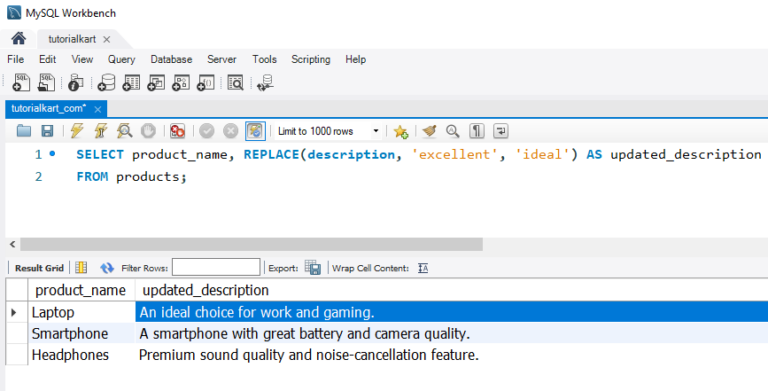Beautify the query with the broom icon
The height and width of the screenshot is (391, 768).
(429, 131)
